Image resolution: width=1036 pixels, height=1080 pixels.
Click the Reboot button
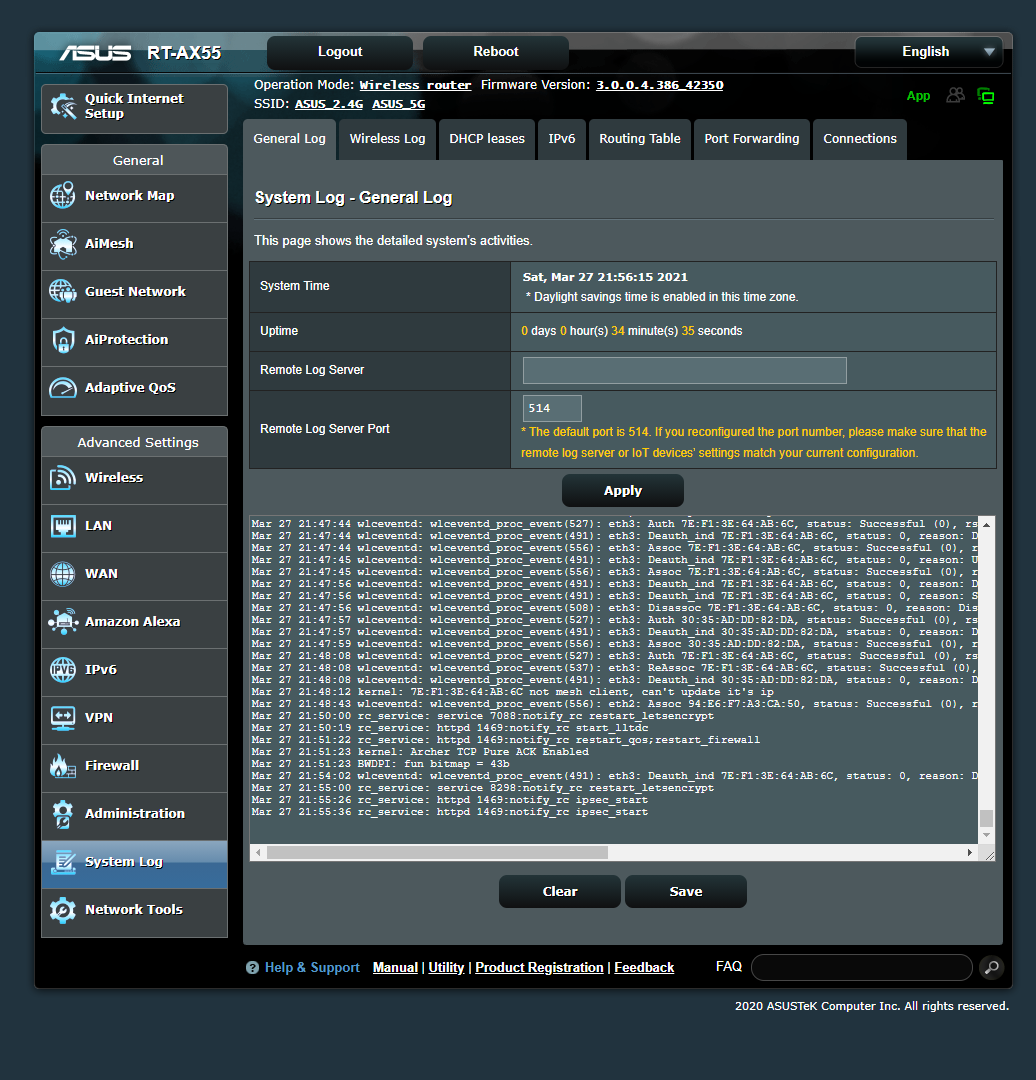(495, 52)
